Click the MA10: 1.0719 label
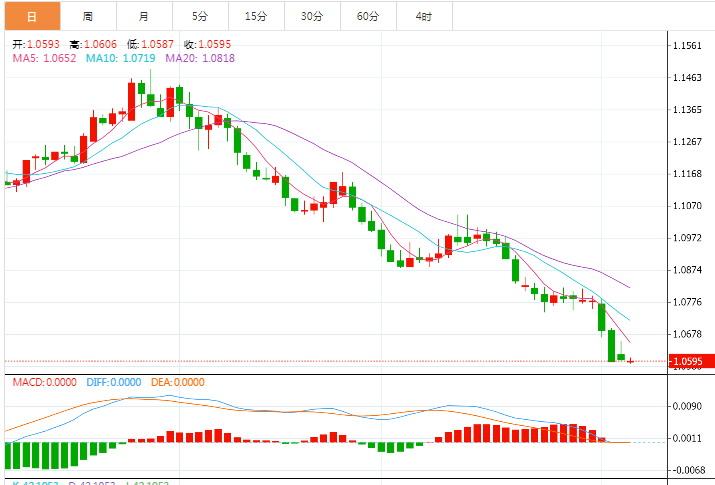Image resolution: width=715 pixels, height=485 pixels. [x=121, y=58]
